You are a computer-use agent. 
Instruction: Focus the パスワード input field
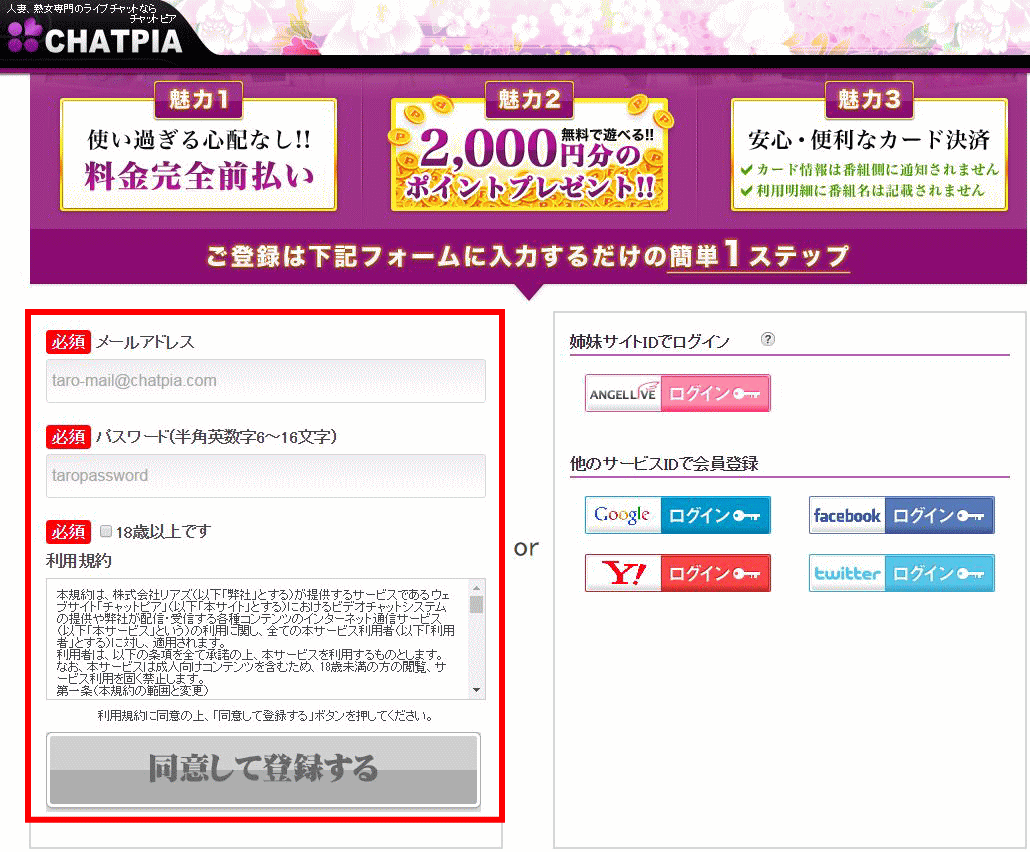tap(266, 476)
